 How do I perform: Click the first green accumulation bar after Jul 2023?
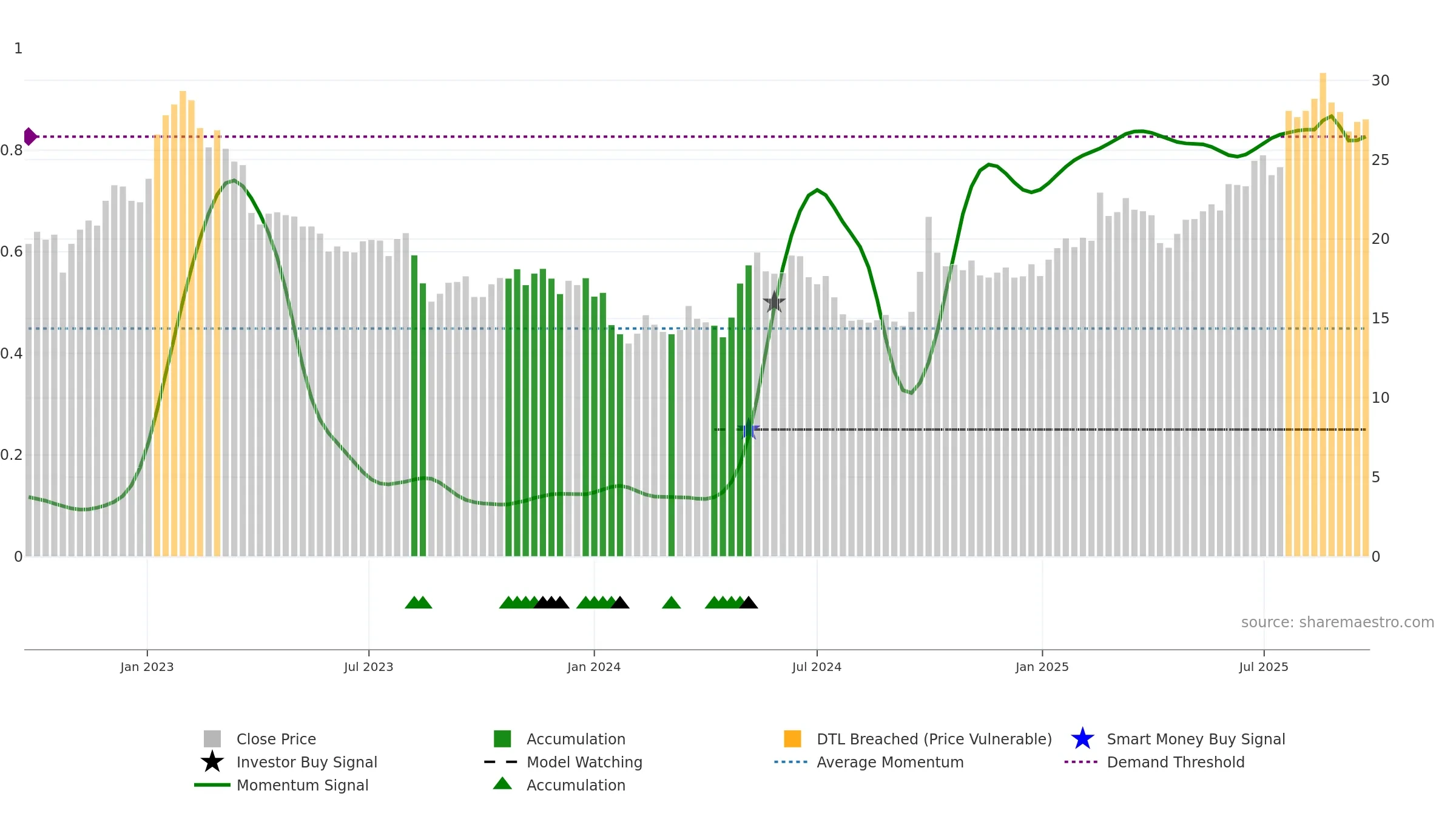tap(414, 405)
